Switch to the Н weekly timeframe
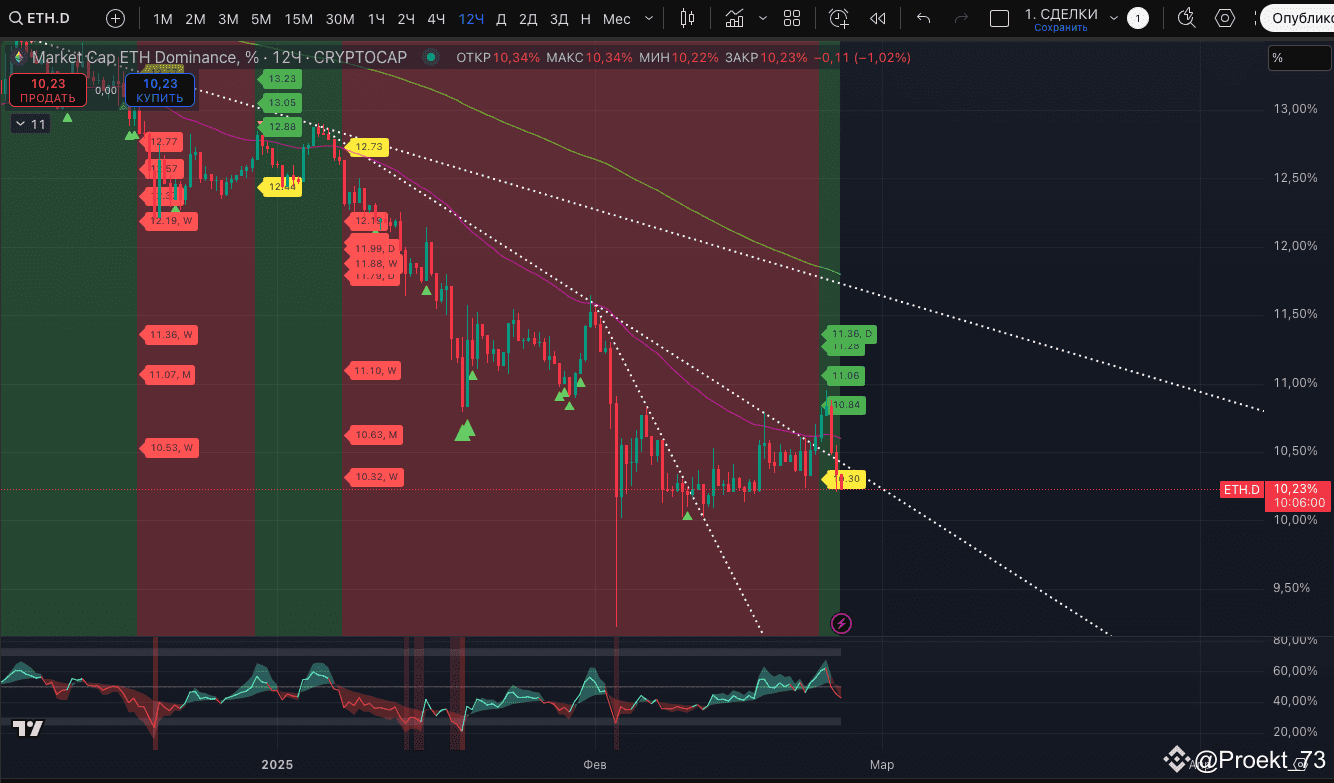This screenshot has height=783, width=1334. tap(586, 18)
